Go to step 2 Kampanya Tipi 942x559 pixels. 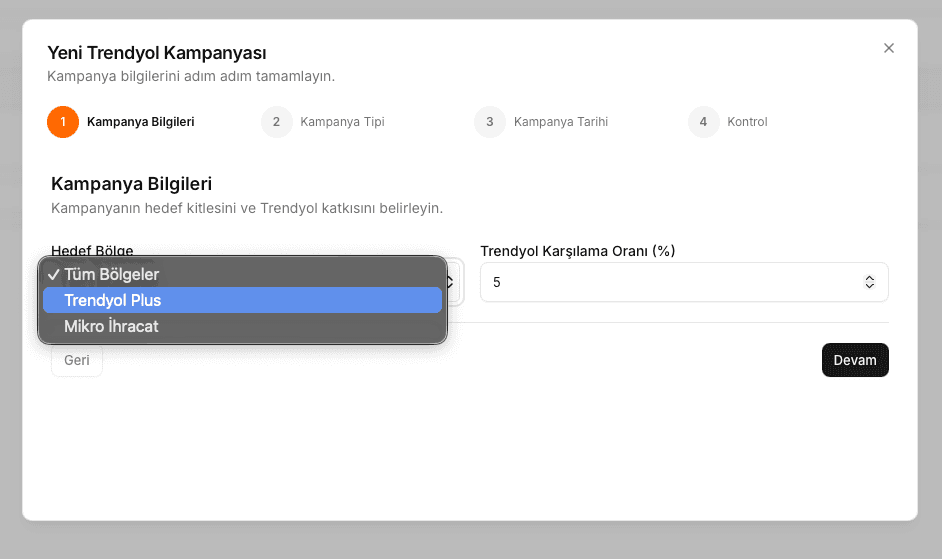pos(323,122)
